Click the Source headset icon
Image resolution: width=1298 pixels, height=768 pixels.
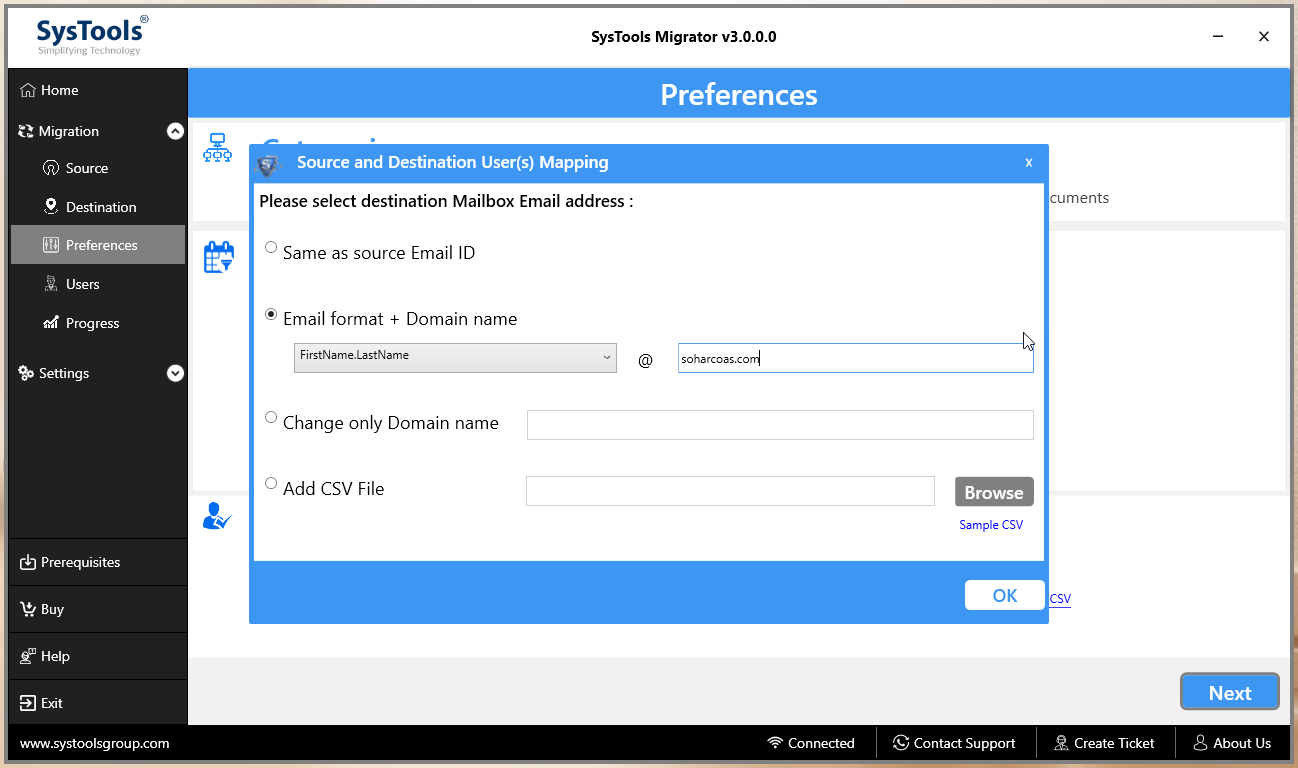click(x=51, y=168)
